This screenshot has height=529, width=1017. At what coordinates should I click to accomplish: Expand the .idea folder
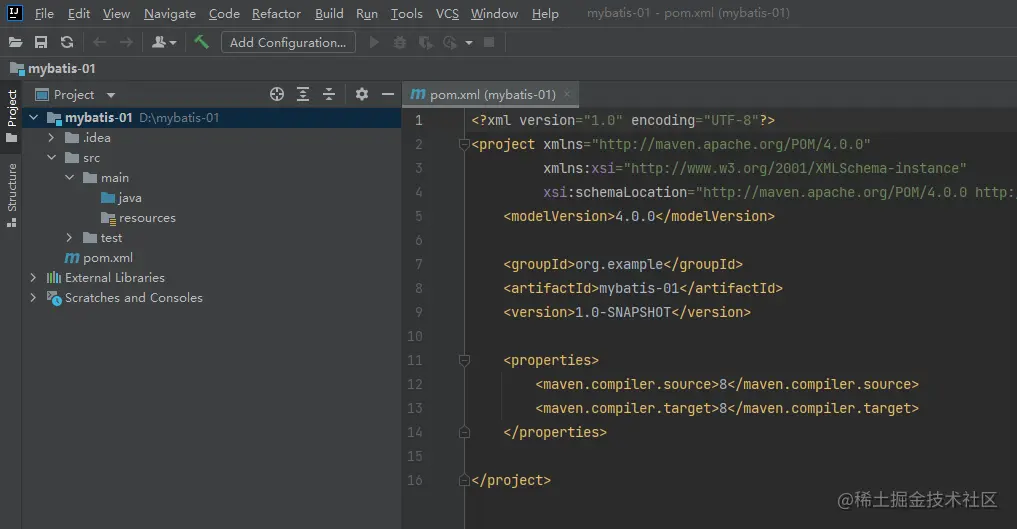(x=51, y=137)
